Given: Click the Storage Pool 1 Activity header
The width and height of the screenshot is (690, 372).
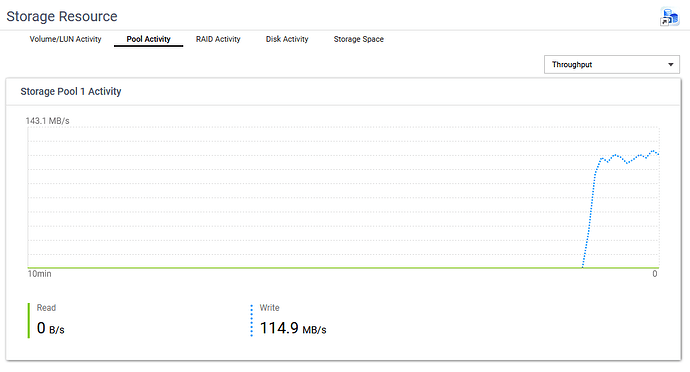Looking at the screenshot, I should 71,92.
